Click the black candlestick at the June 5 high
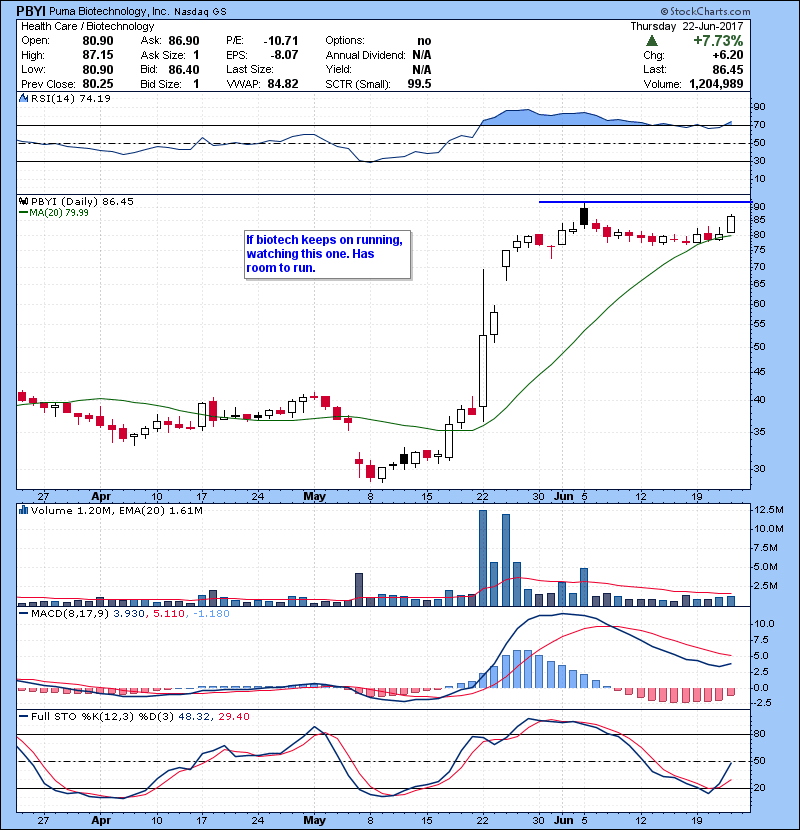The height and width of the screenshot is (830, 800). point(584,215)
